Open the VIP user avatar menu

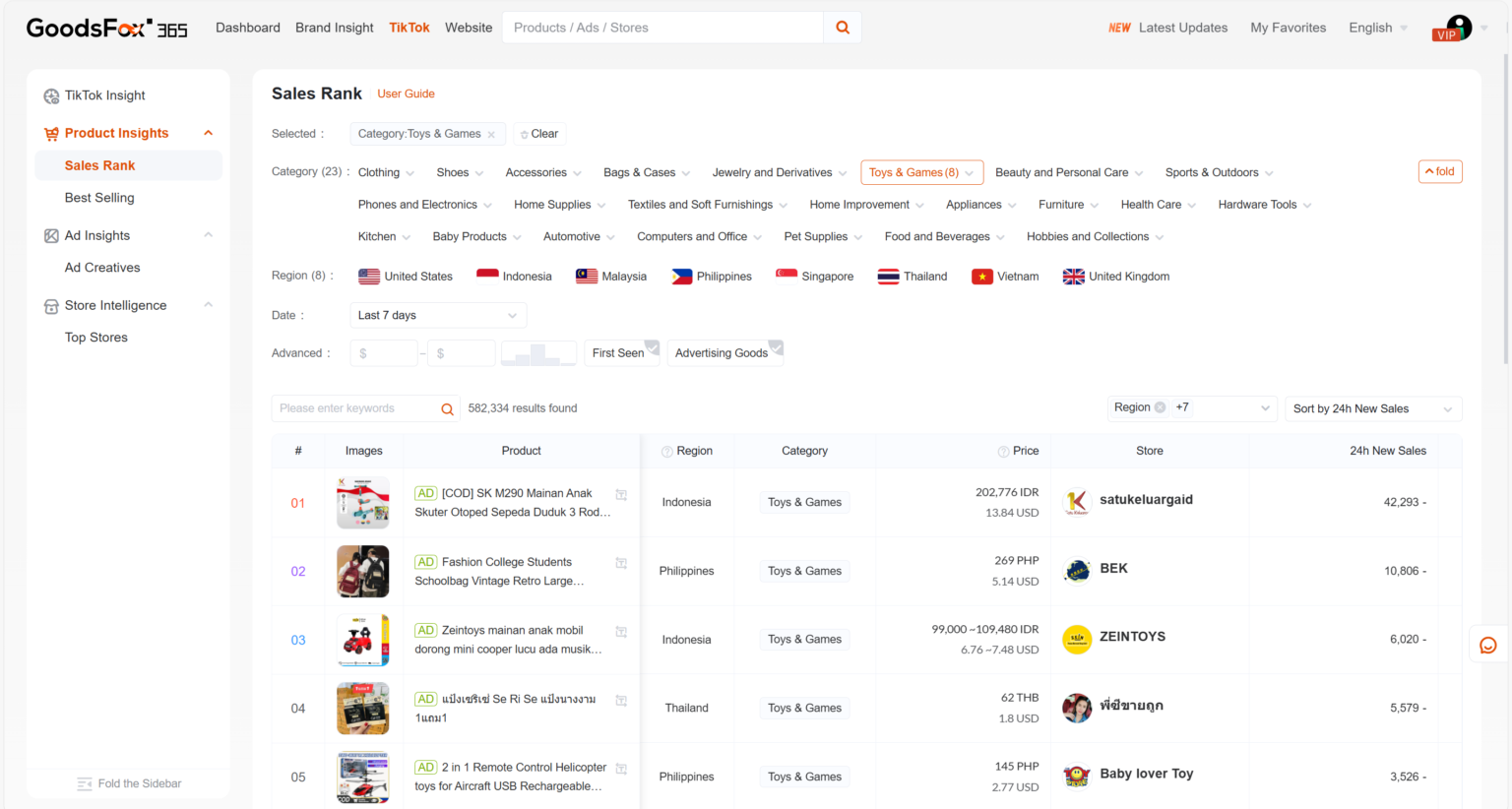(x=1458, y=28)
